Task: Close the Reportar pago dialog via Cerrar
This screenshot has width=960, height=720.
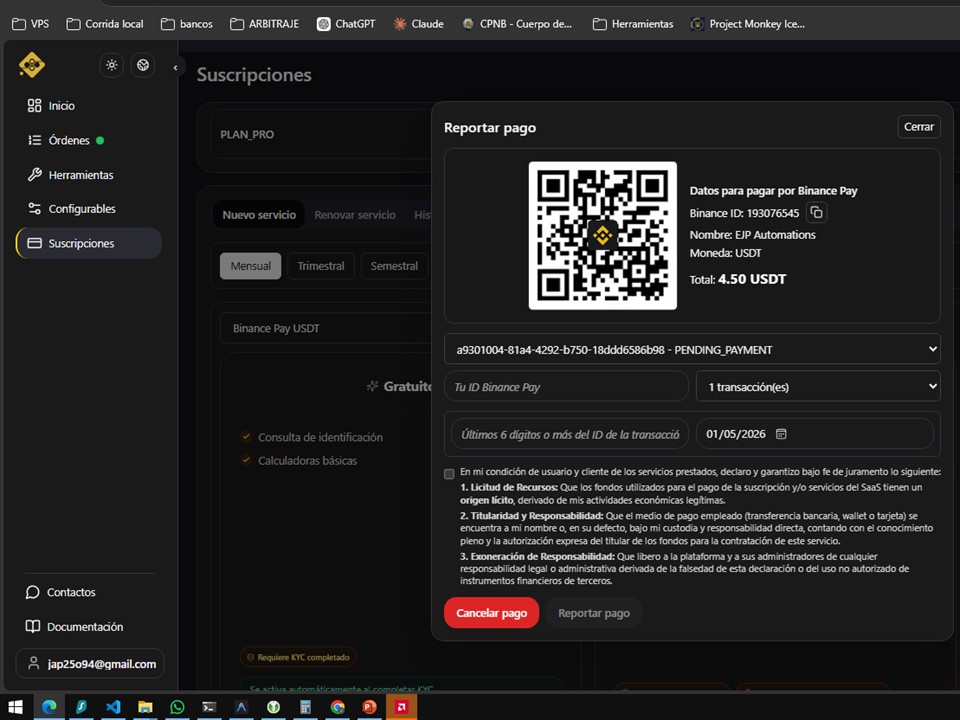Action: (918, 127)
